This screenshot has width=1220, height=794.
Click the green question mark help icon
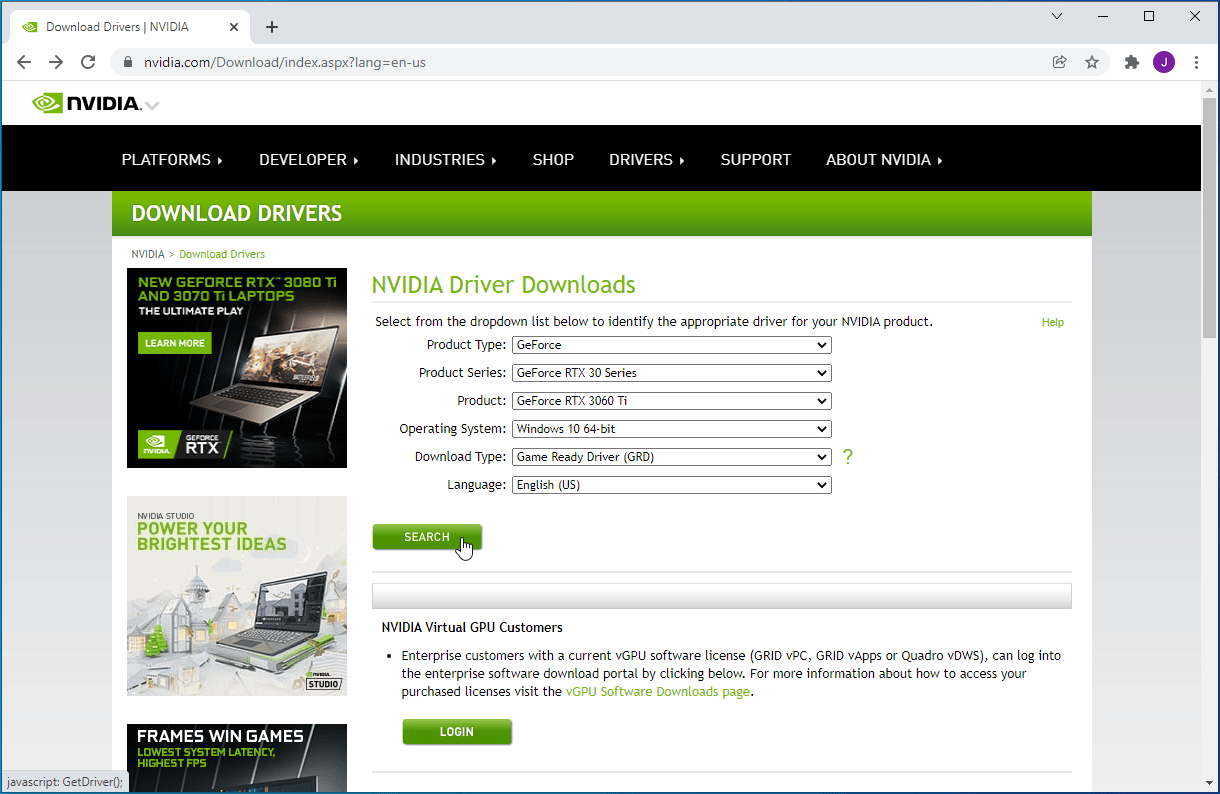[848, 457]
